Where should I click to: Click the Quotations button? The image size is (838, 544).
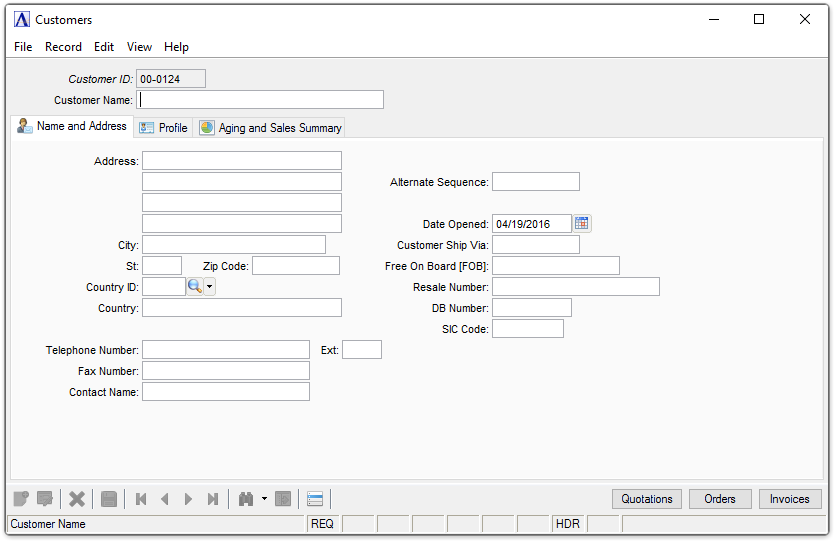pyautogui.click(x=647, y=499)
